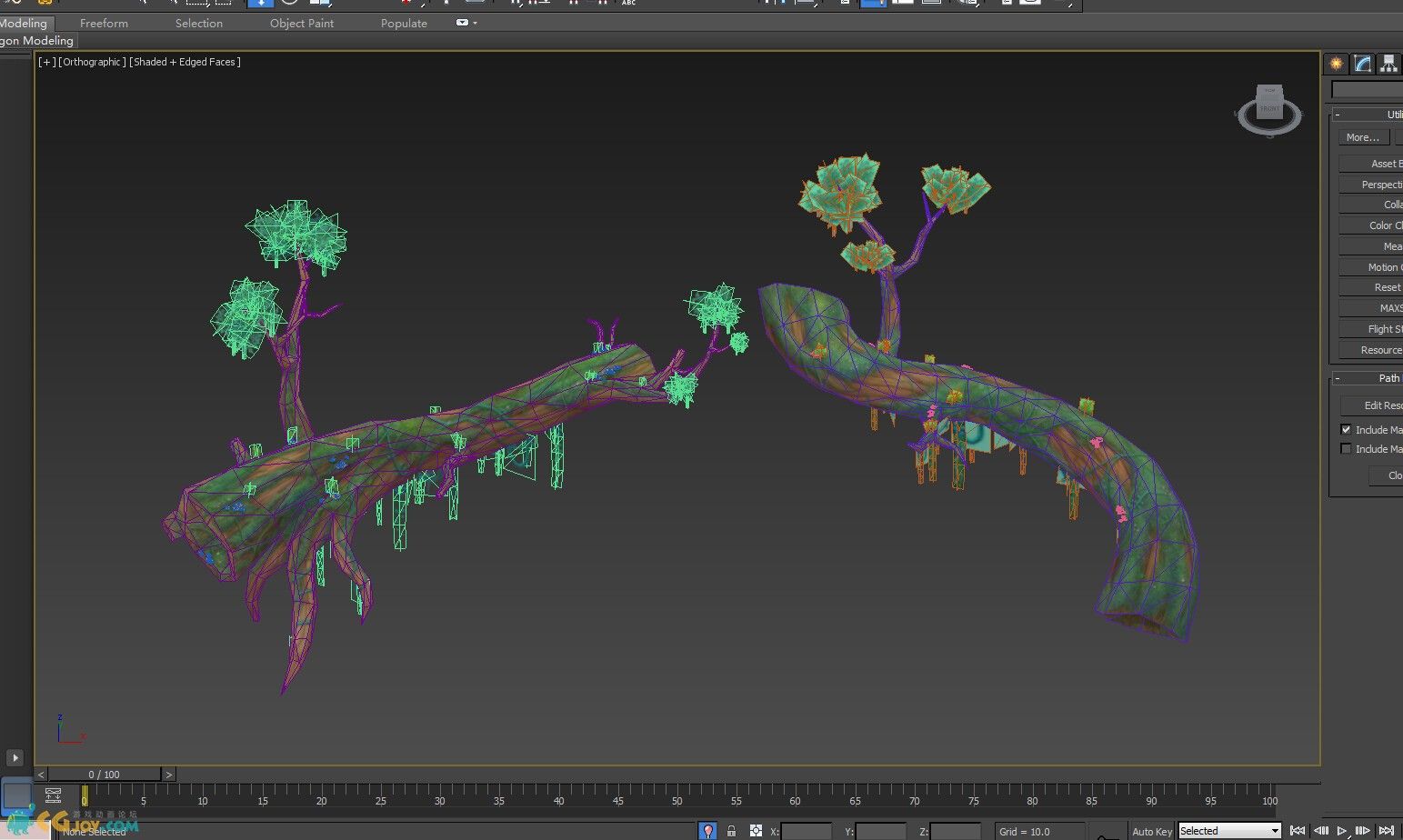Open the Mini Curve Editor icon
The image size is (1403, 840).
[x=53, y=795]
